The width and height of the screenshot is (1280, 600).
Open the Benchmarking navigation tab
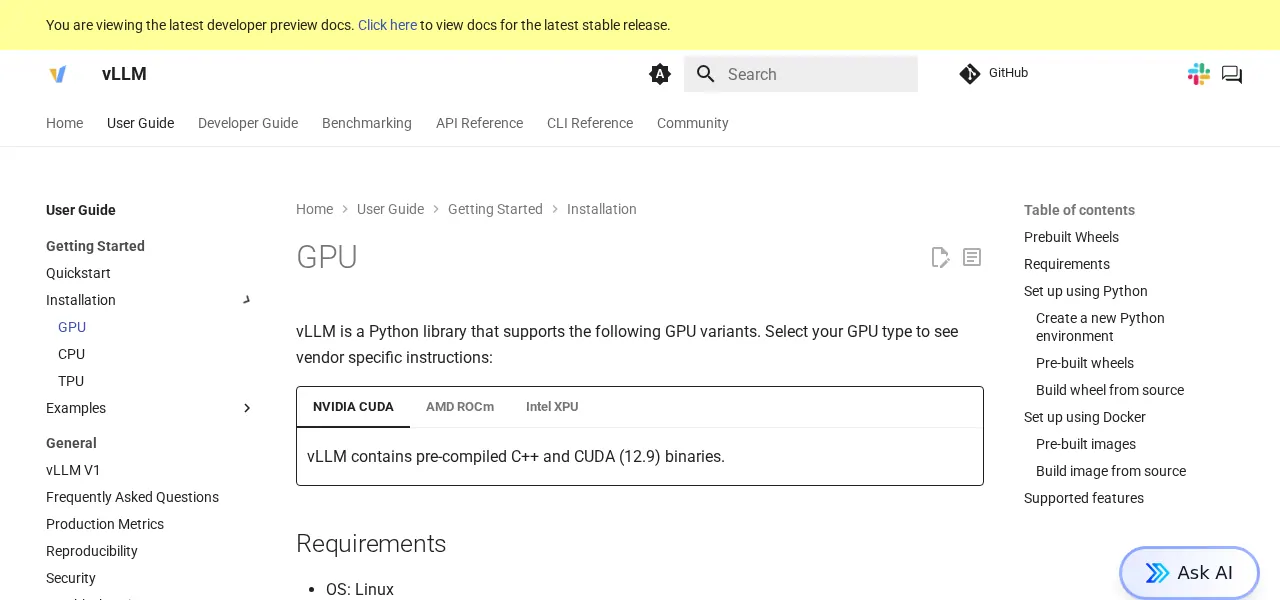tap(367, 123)
